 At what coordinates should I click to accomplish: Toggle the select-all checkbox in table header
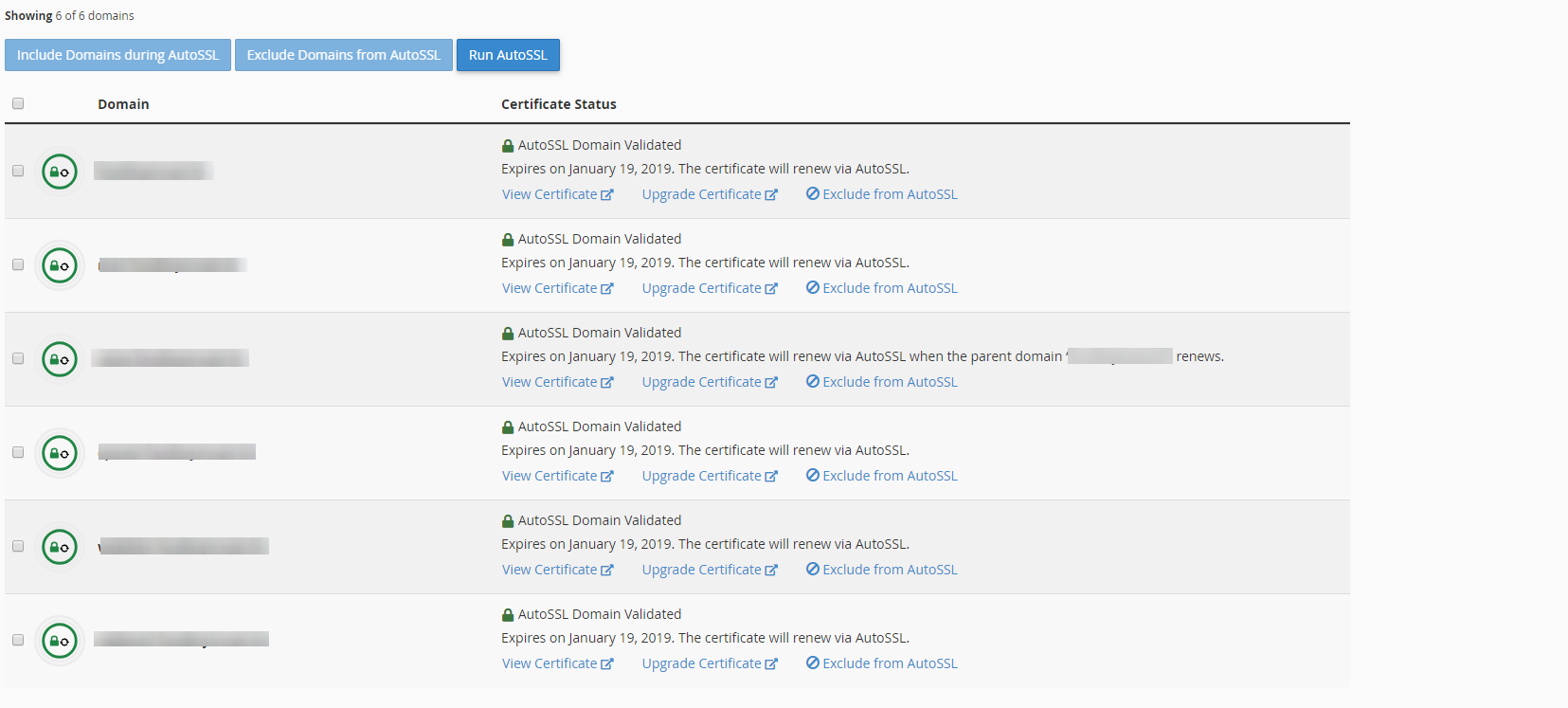[18, 103]
